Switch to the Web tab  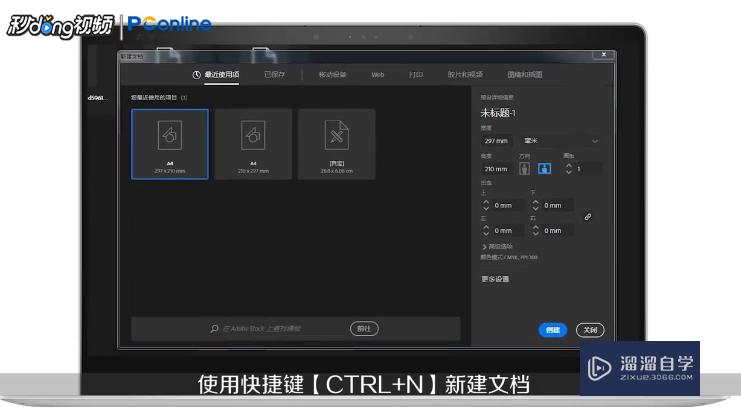coord(378,75)
